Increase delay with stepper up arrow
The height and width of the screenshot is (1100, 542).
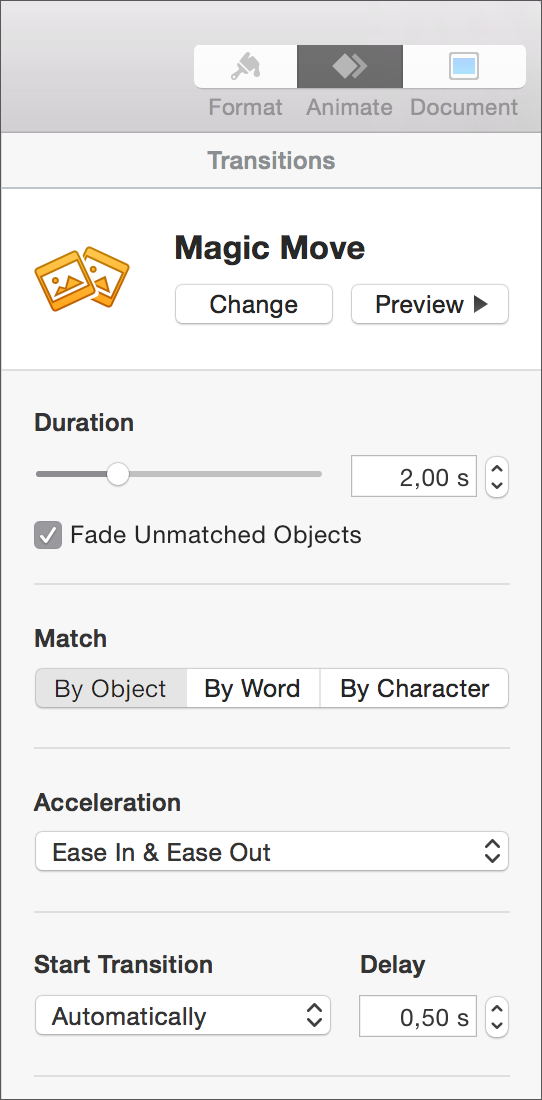pos(496,1007)
